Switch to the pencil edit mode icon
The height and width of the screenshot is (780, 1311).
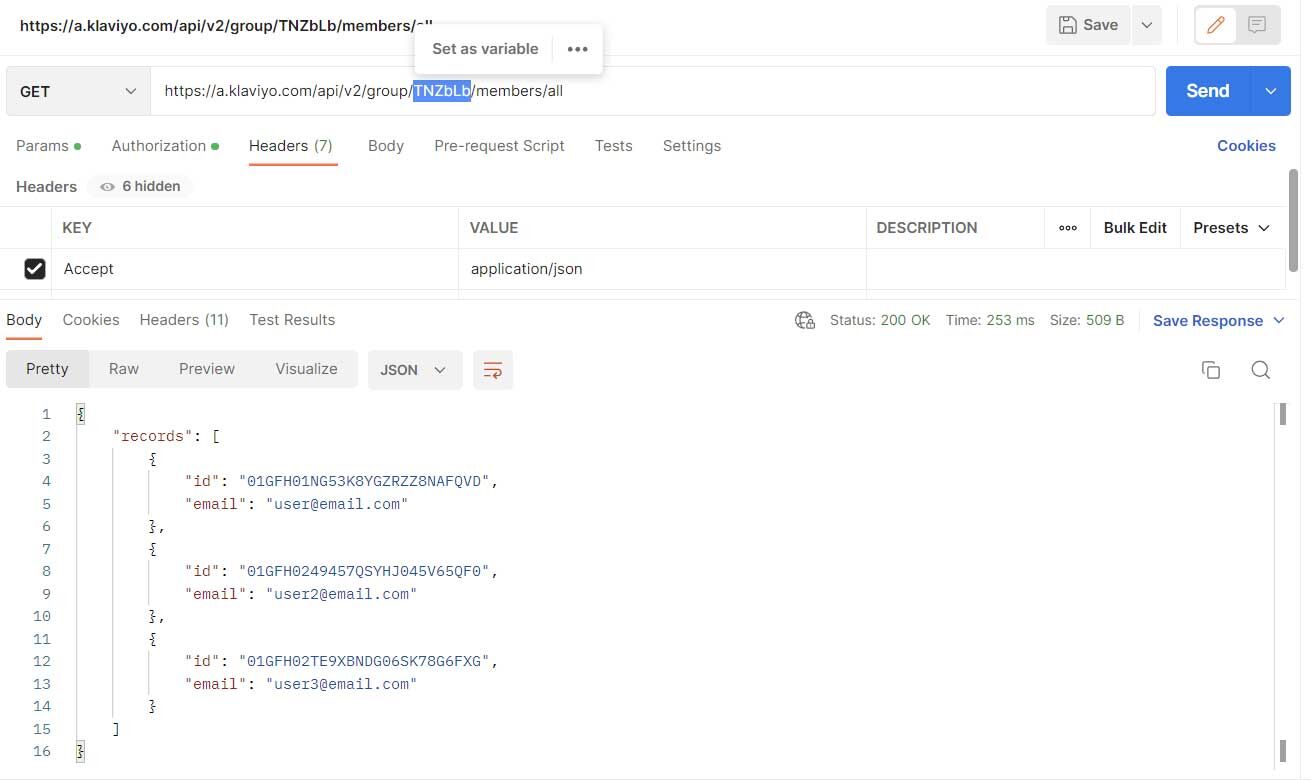[1216, 25]
